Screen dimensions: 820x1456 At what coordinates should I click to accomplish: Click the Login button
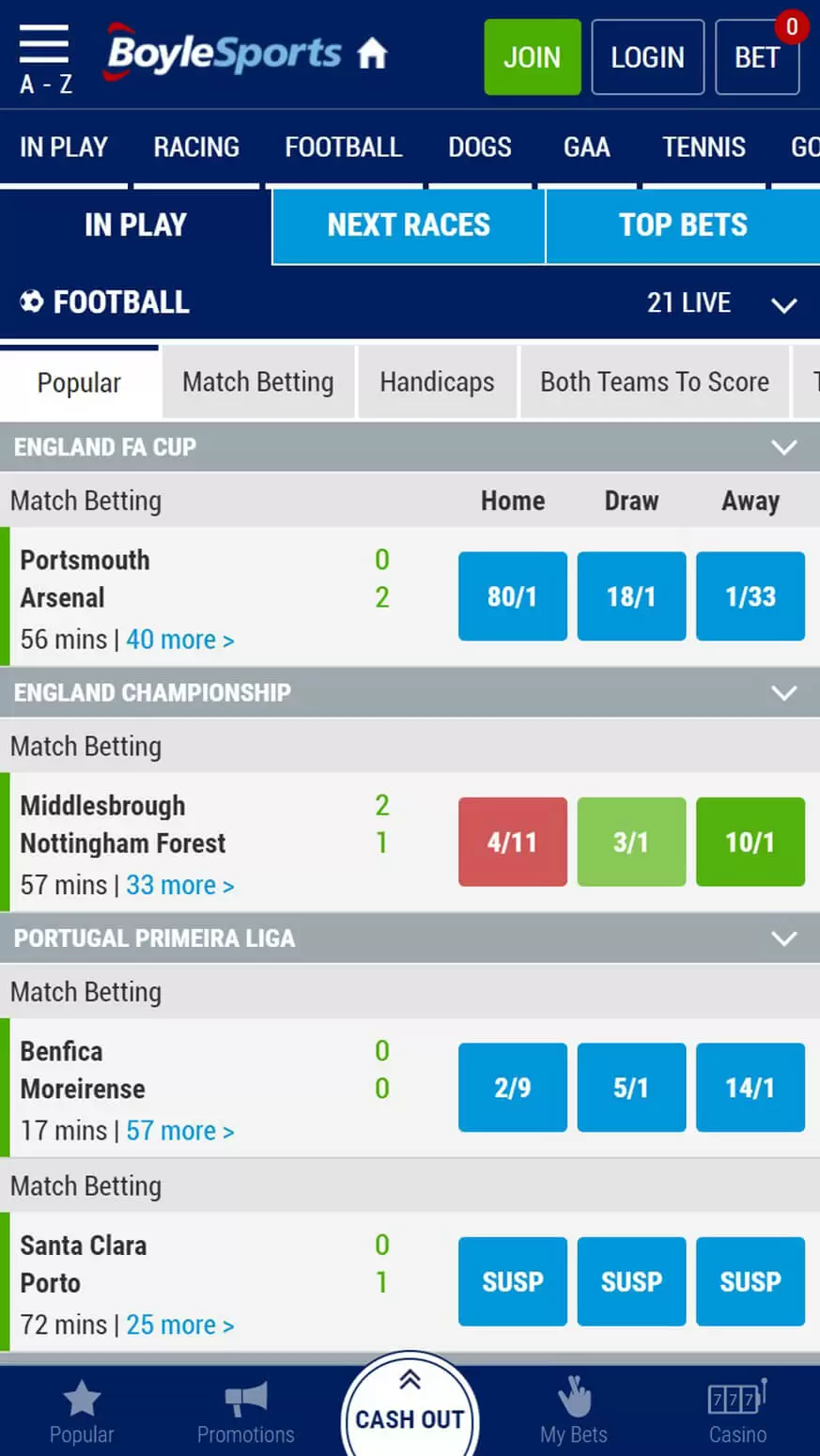[647, 58]
